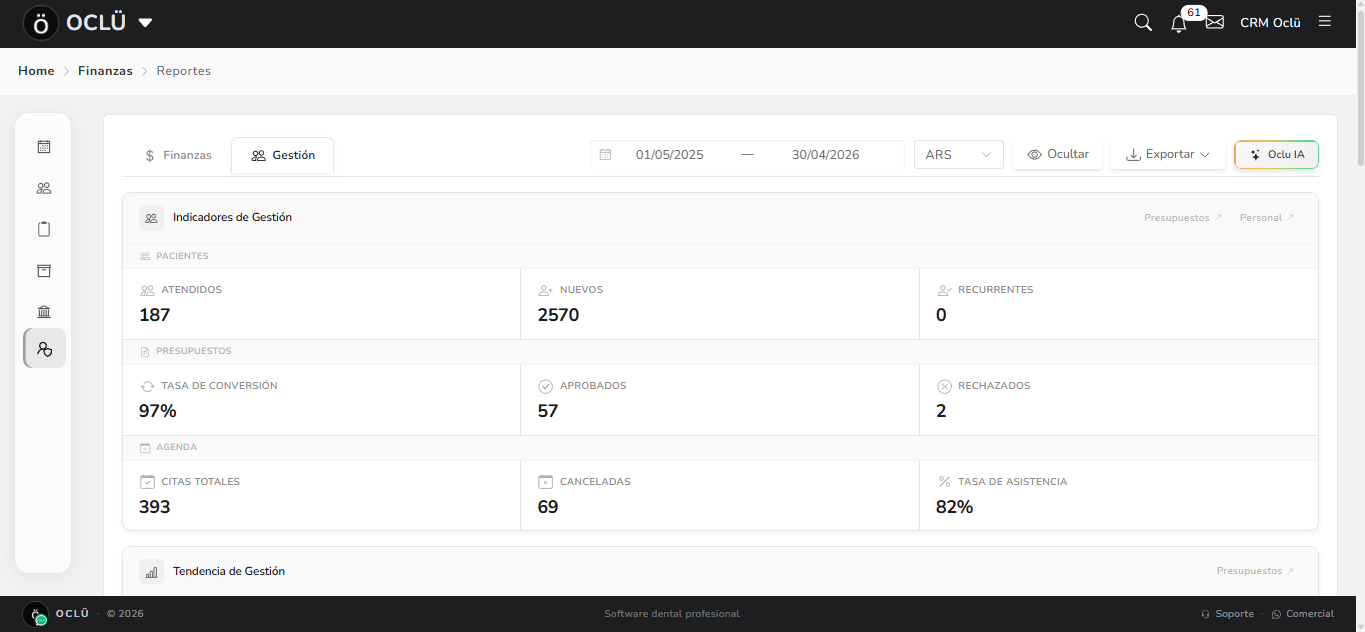
Task: Open the mail envelope icon
Action: [1215, 22]
